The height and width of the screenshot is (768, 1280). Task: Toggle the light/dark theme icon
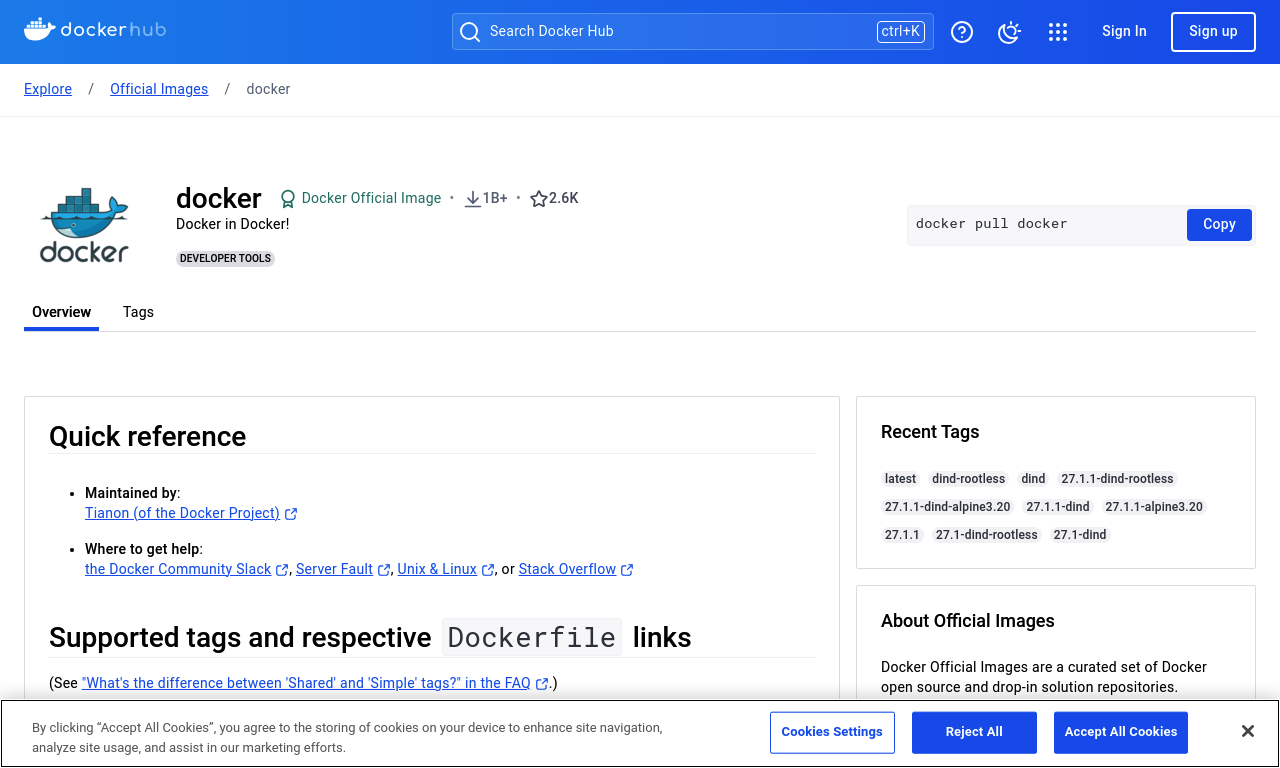pos(1010,32)
